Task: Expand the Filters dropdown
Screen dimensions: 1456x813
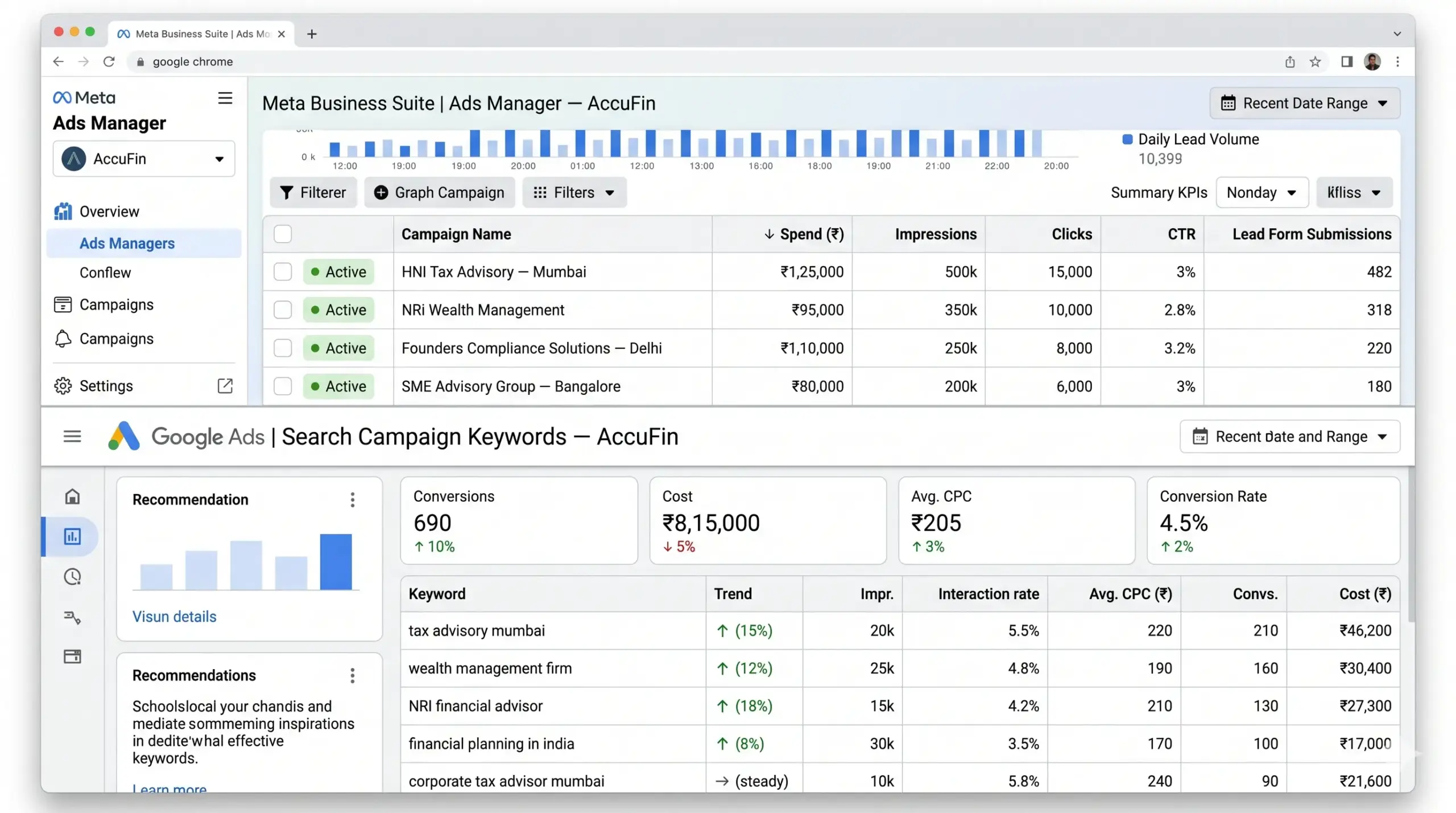Action: 574,192
